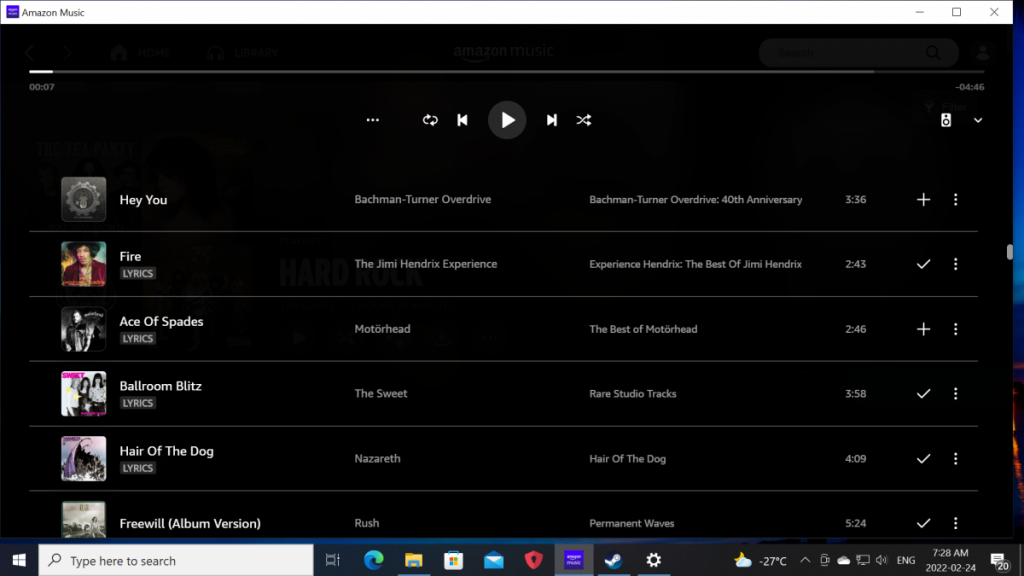
Task: Remove Fire from library checkmark
Action: coord(923,264)
